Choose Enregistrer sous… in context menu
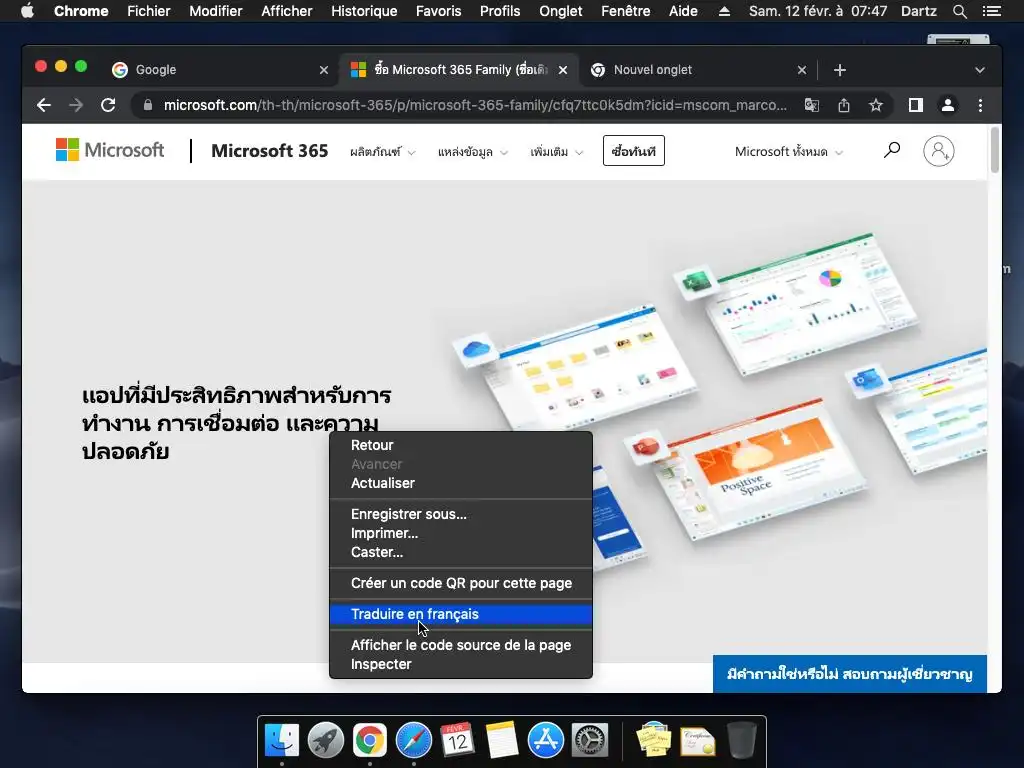Viewport: 1024px width, 768px height. pyautogui.click(x=461, y=514)
